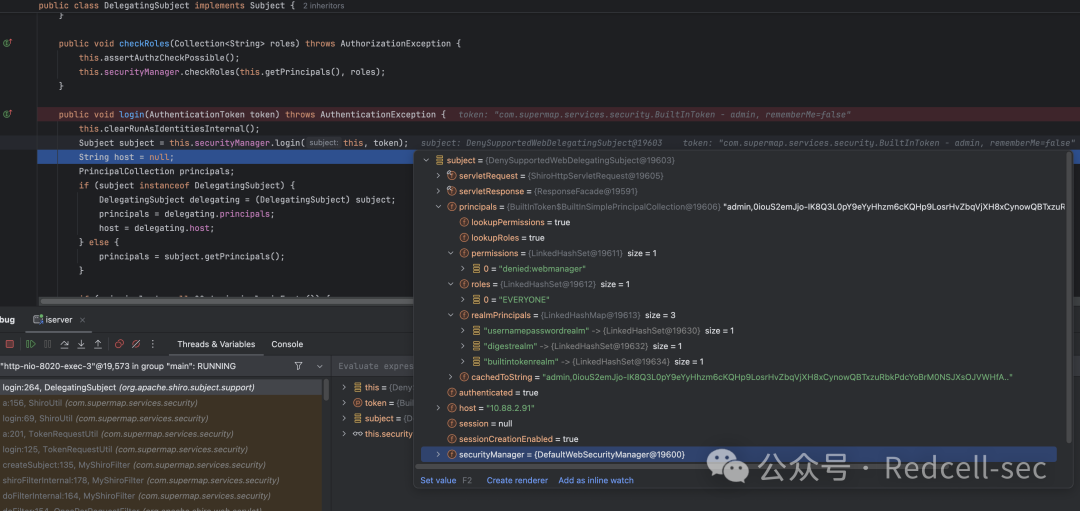Collapse the principals node
The width and height of the screenshot is (1080, 511).
pyautogui.click(x=439, y=207)
